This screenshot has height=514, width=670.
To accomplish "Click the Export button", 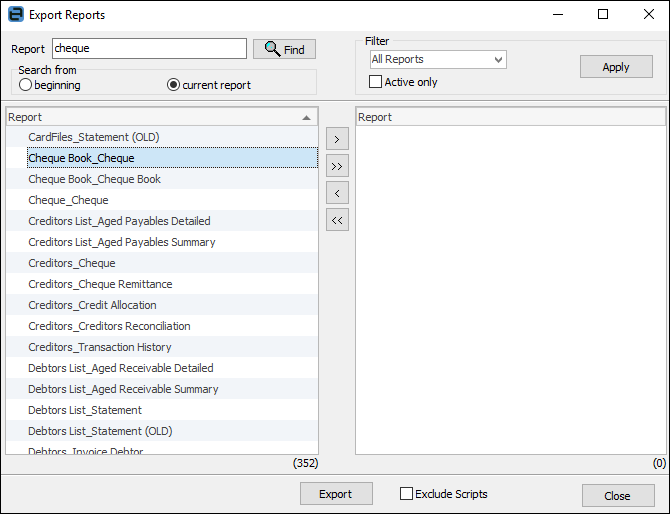I will [x=336, y=494].
